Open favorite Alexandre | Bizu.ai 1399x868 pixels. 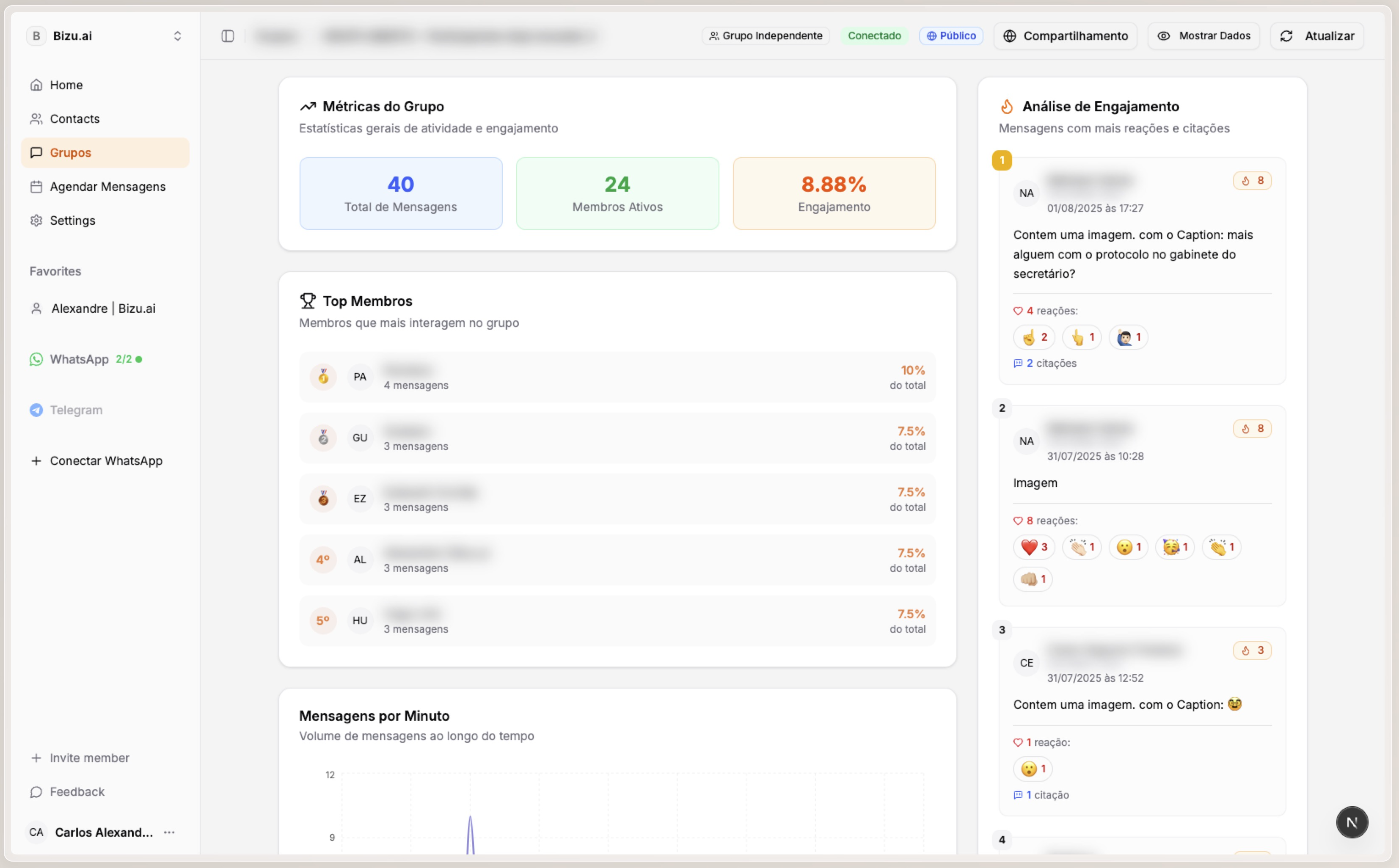(x=105, y=308)
